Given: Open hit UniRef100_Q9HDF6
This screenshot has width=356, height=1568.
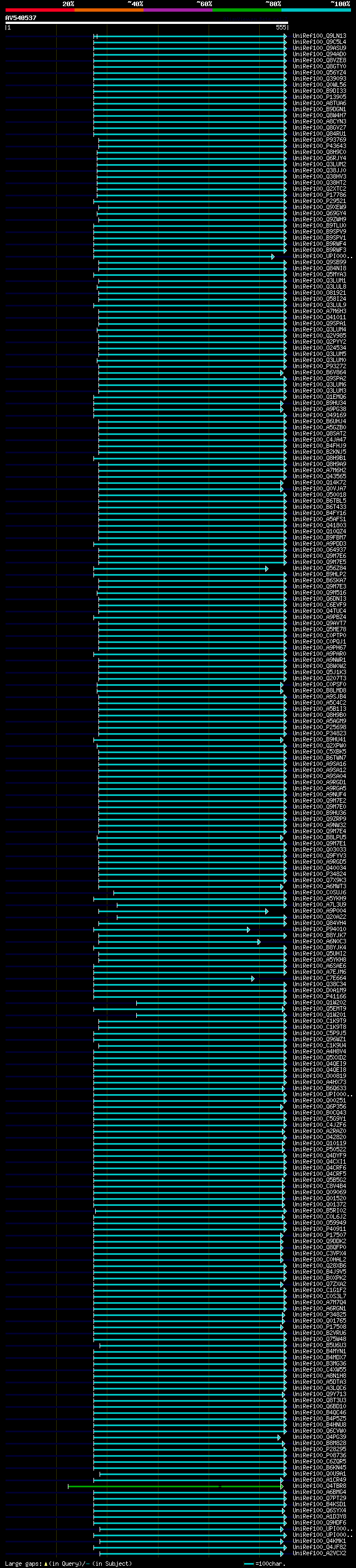Looking at the screenshot, I should 319,1522.
